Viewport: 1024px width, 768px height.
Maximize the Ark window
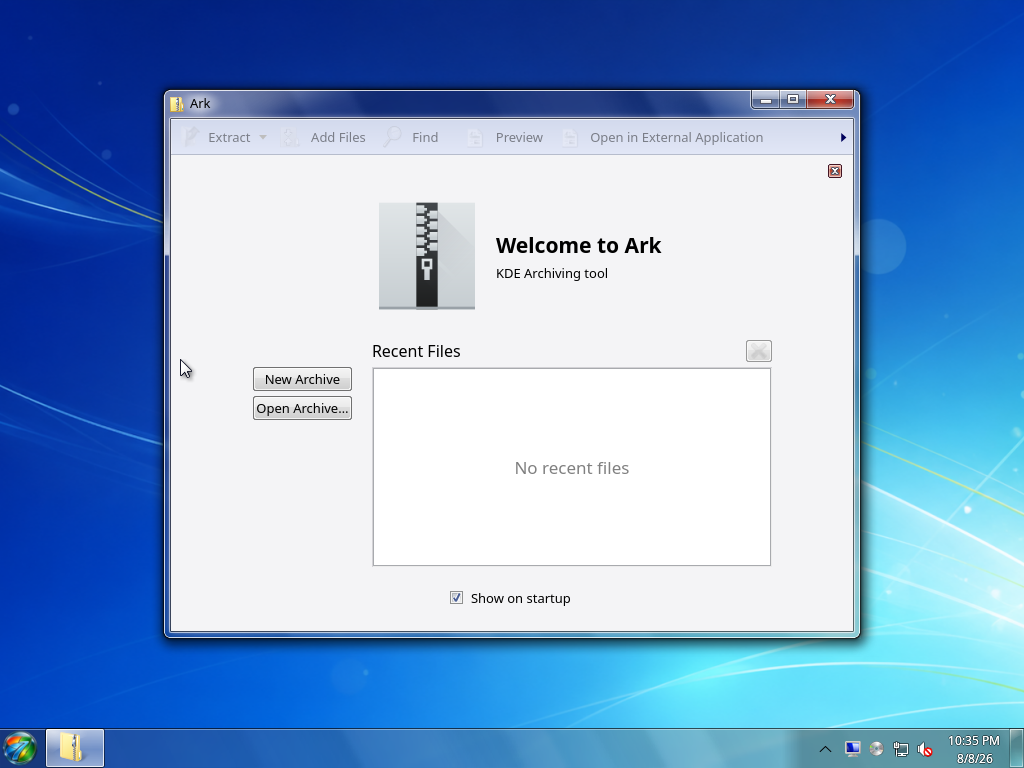[793, 99]
